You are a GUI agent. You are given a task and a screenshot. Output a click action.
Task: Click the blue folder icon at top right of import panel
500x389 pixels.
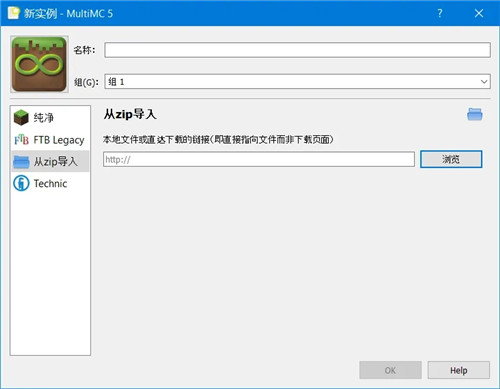475,115
